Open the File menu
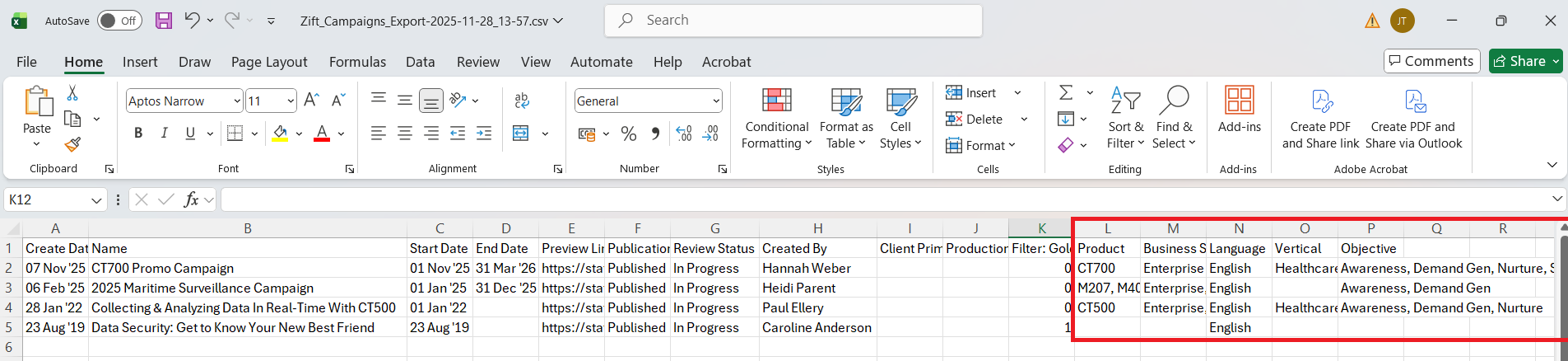 point(26,62)
